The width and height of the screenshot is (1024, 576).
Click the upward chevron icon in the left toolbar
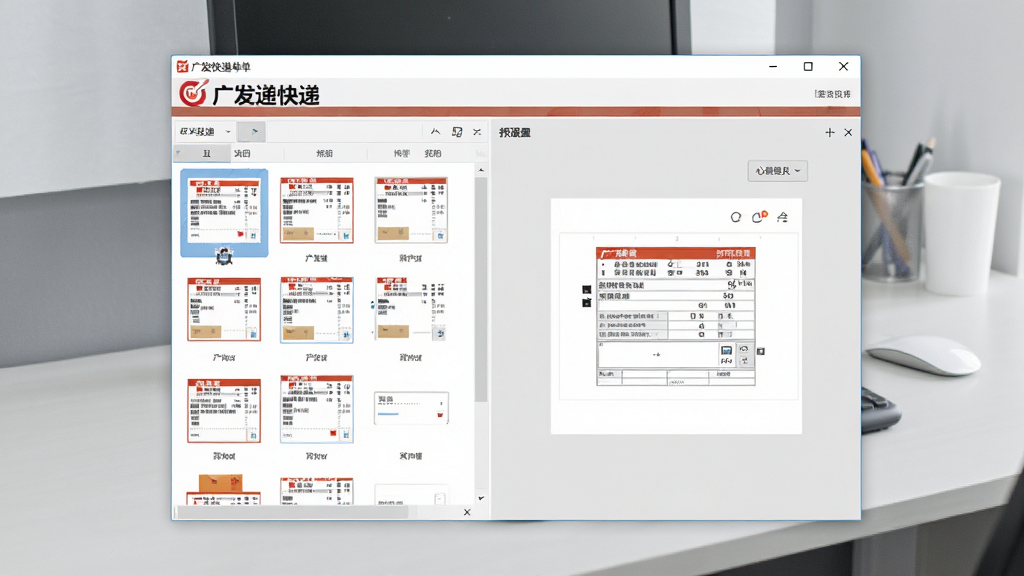point(435,132)
